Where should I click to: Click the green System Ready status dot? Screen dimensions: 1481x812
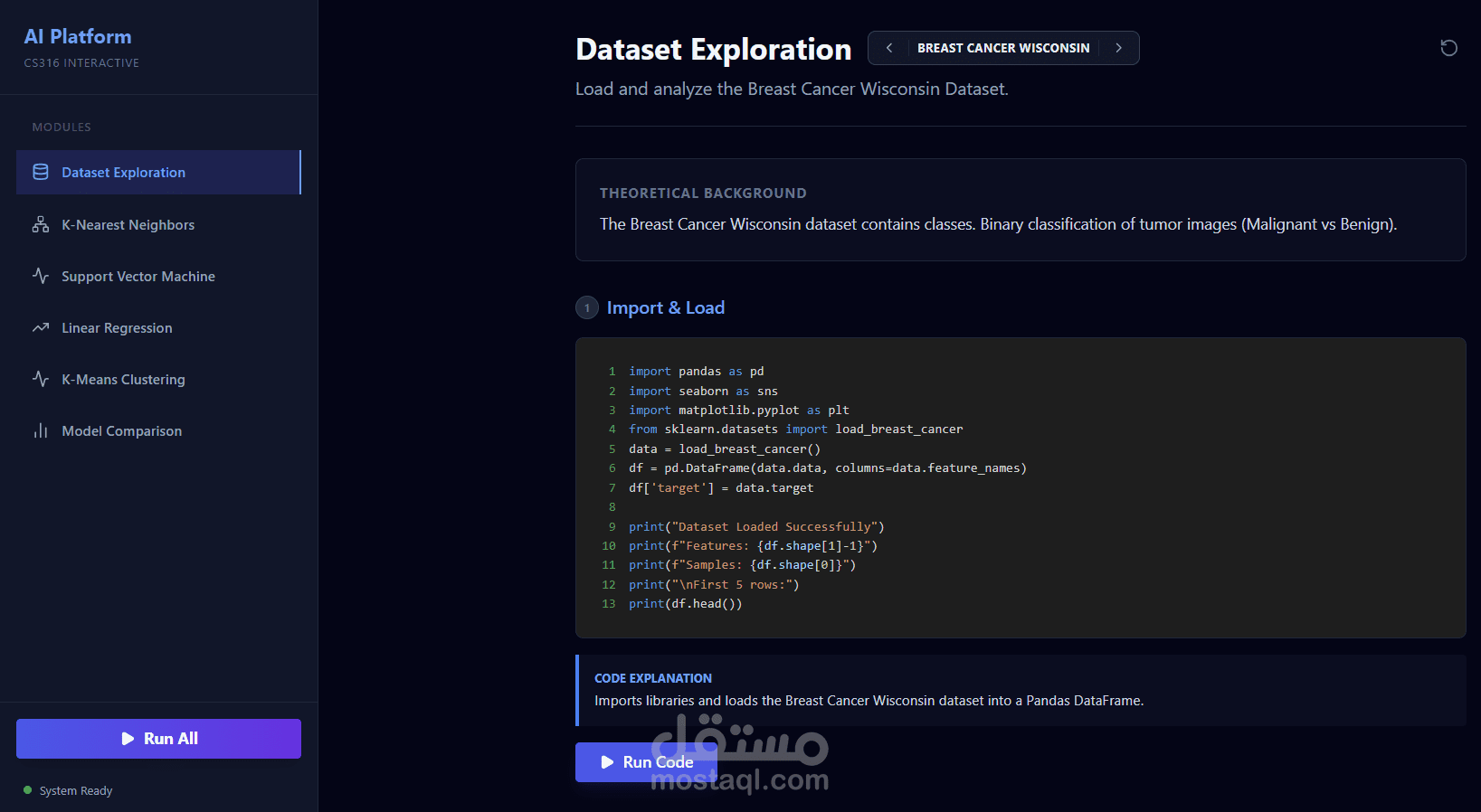[x=28, y=790]
